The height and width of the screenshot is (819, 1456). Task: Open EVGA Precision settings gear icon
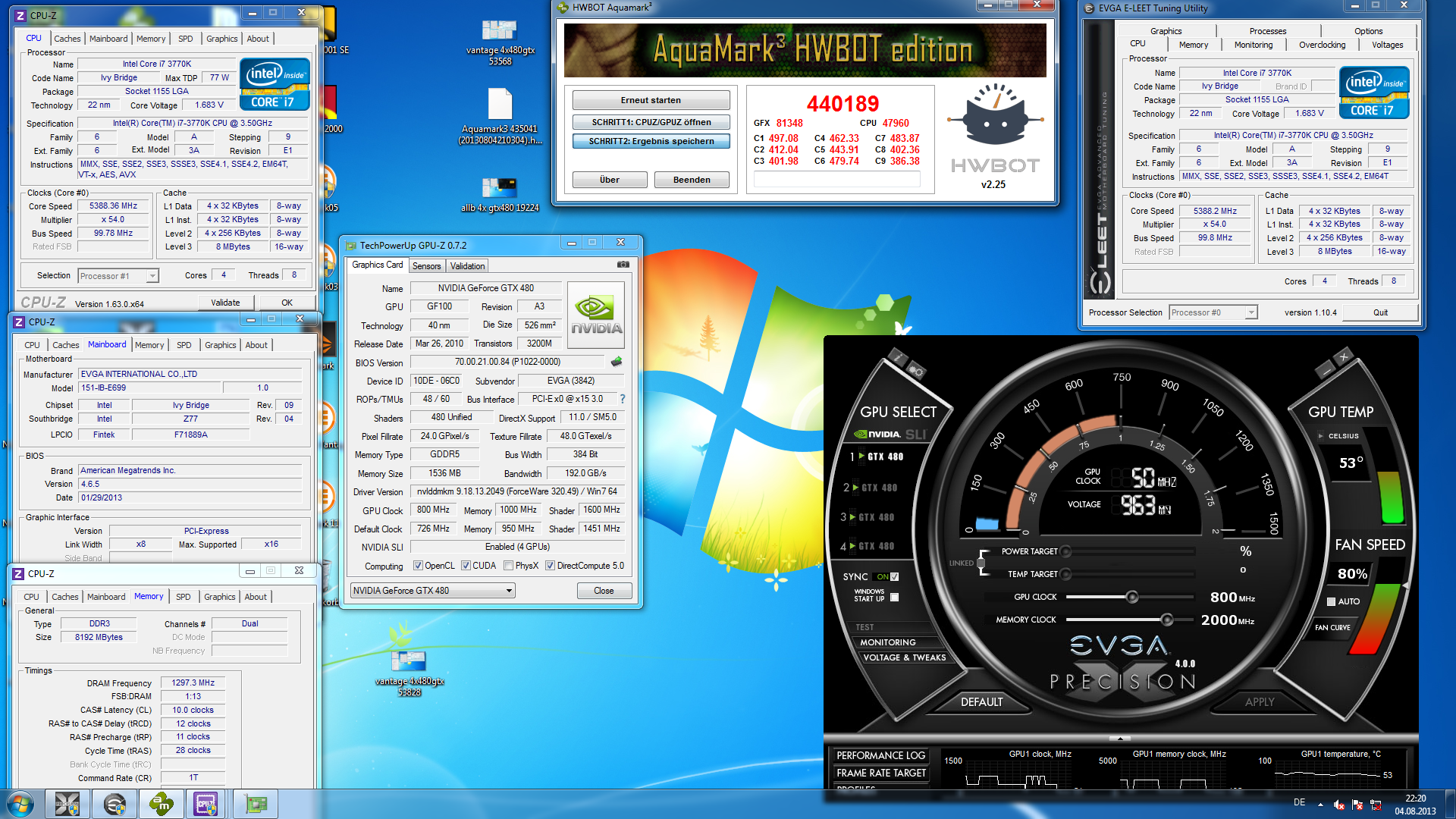point(915,371)
